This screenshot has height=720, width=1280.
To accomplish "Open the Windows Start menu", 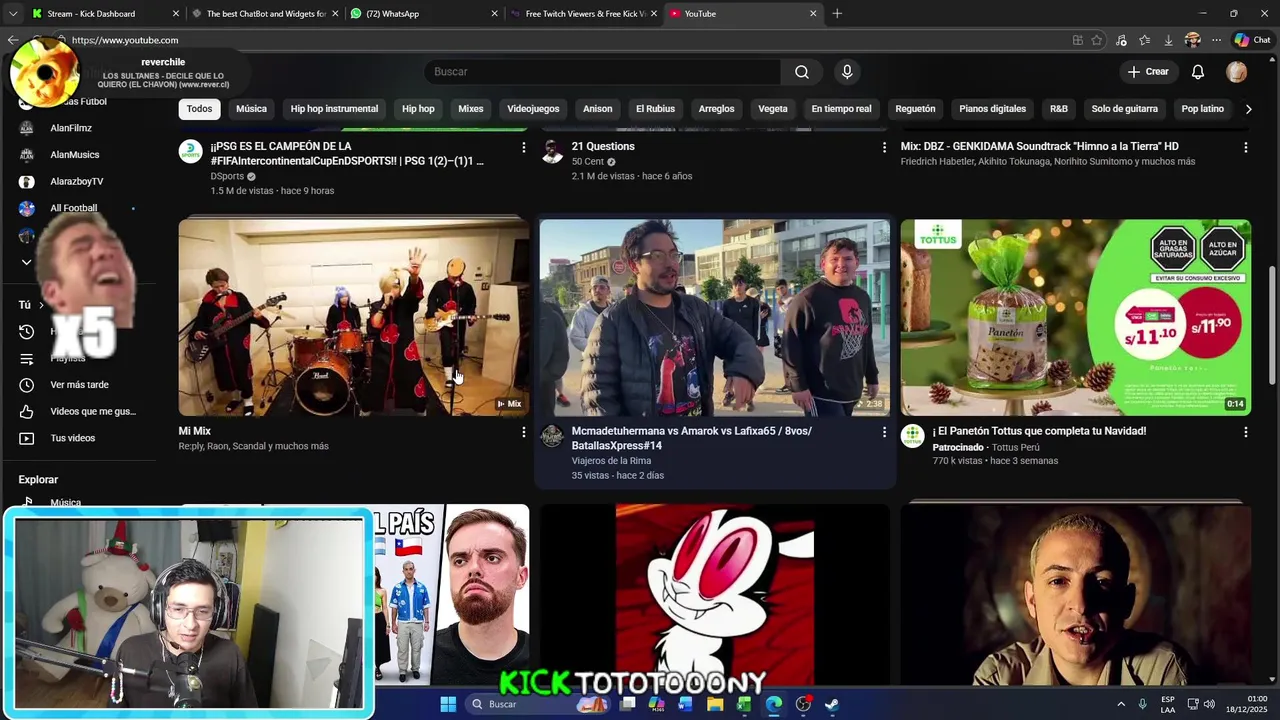I will click(x=448, y=704).
